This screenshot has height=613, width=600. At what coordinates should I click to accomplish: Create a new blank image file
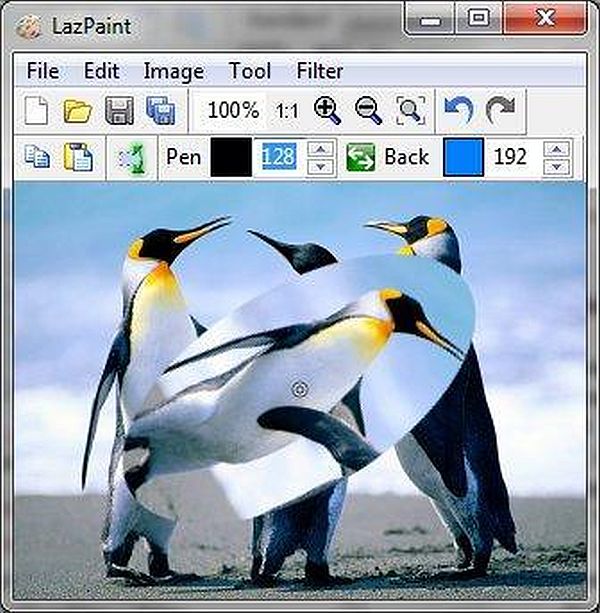[x=37, y=110]
